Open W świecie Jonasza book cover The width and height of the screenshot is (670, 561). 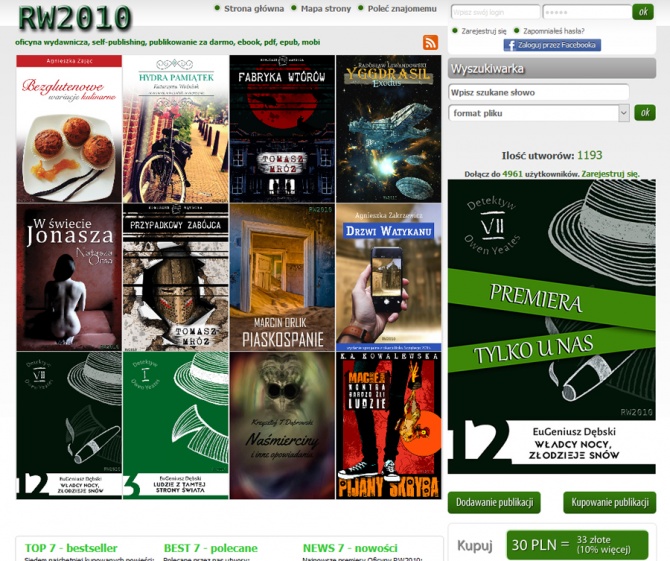[x=69, y=277]
